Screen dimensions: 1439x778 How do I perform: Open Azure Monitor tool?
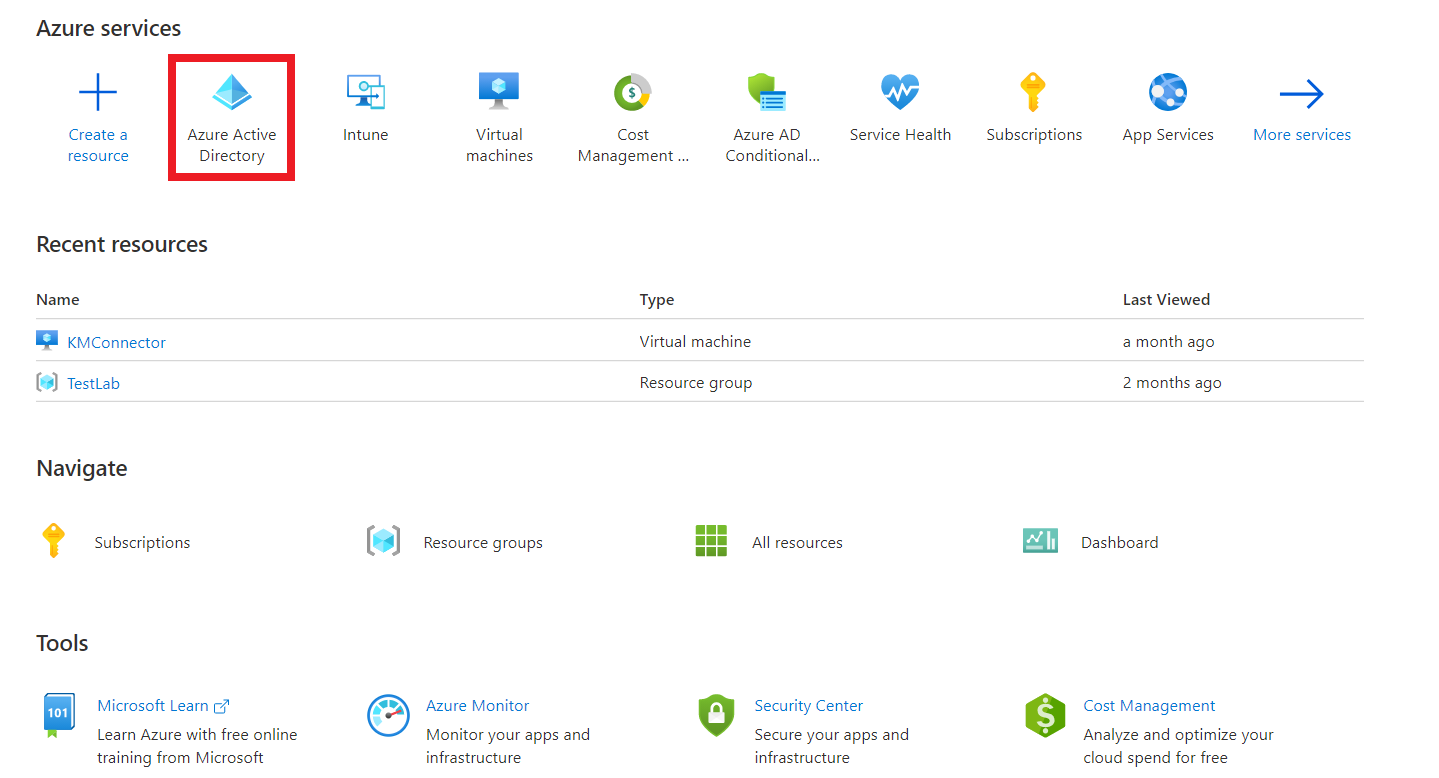pyautogui.click(x=477, y=705)
